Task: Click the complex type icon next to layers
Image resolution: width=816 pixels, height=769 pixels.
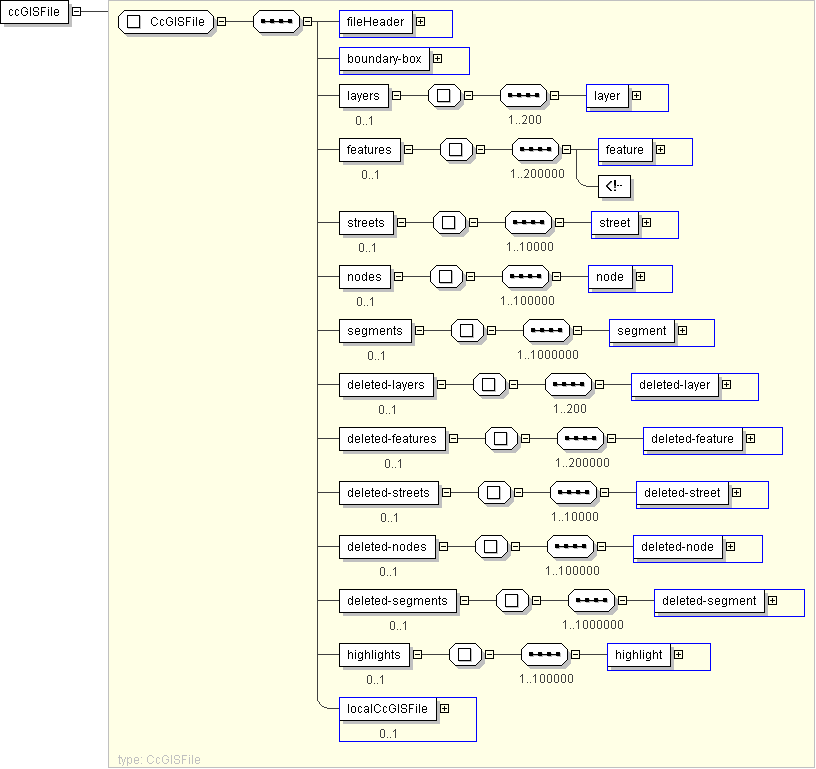Action: pos(444,96)
